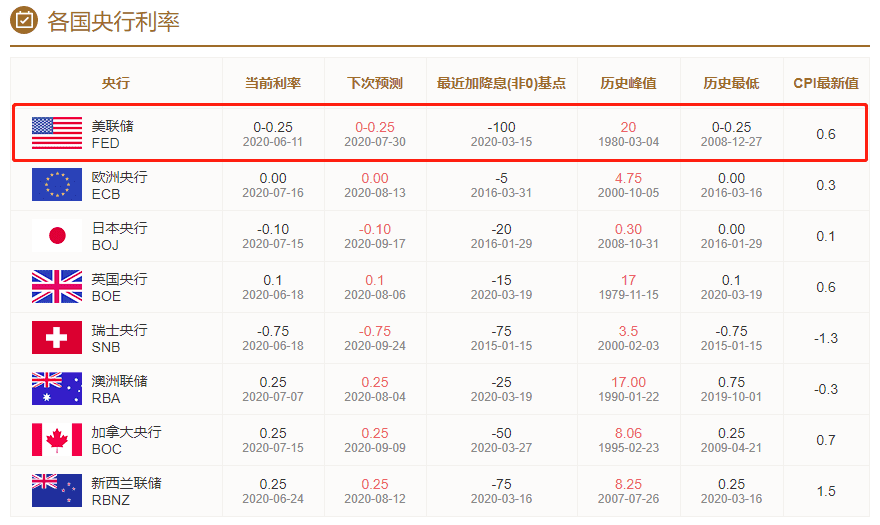Click RBA CPI value -0.3
880x525 pixels.
(826, 390)
